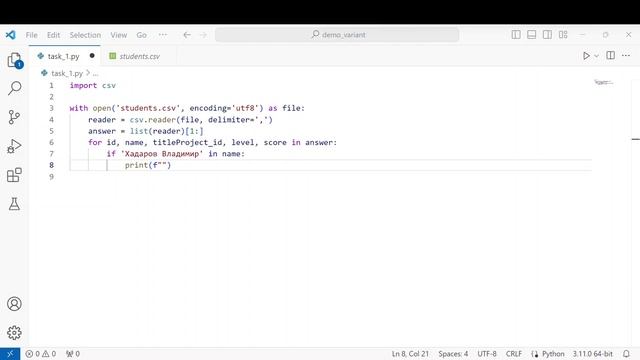Open the File menu
Viewport: 640px width, 360px height.
pos(31,35)
